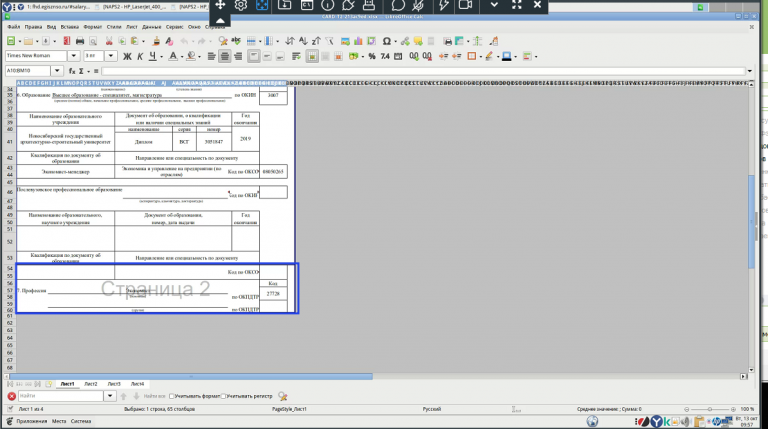The width and height of the screenshot is (768, 429).
Task: Click the Найти search input field
Action: [x=61, y=396]
